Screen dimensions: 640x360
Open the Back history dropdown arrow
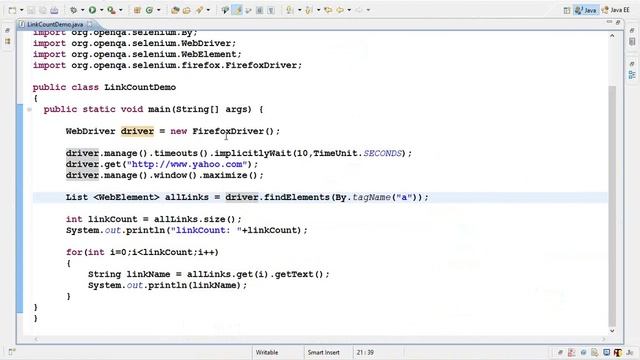click(x=349, y=10)
